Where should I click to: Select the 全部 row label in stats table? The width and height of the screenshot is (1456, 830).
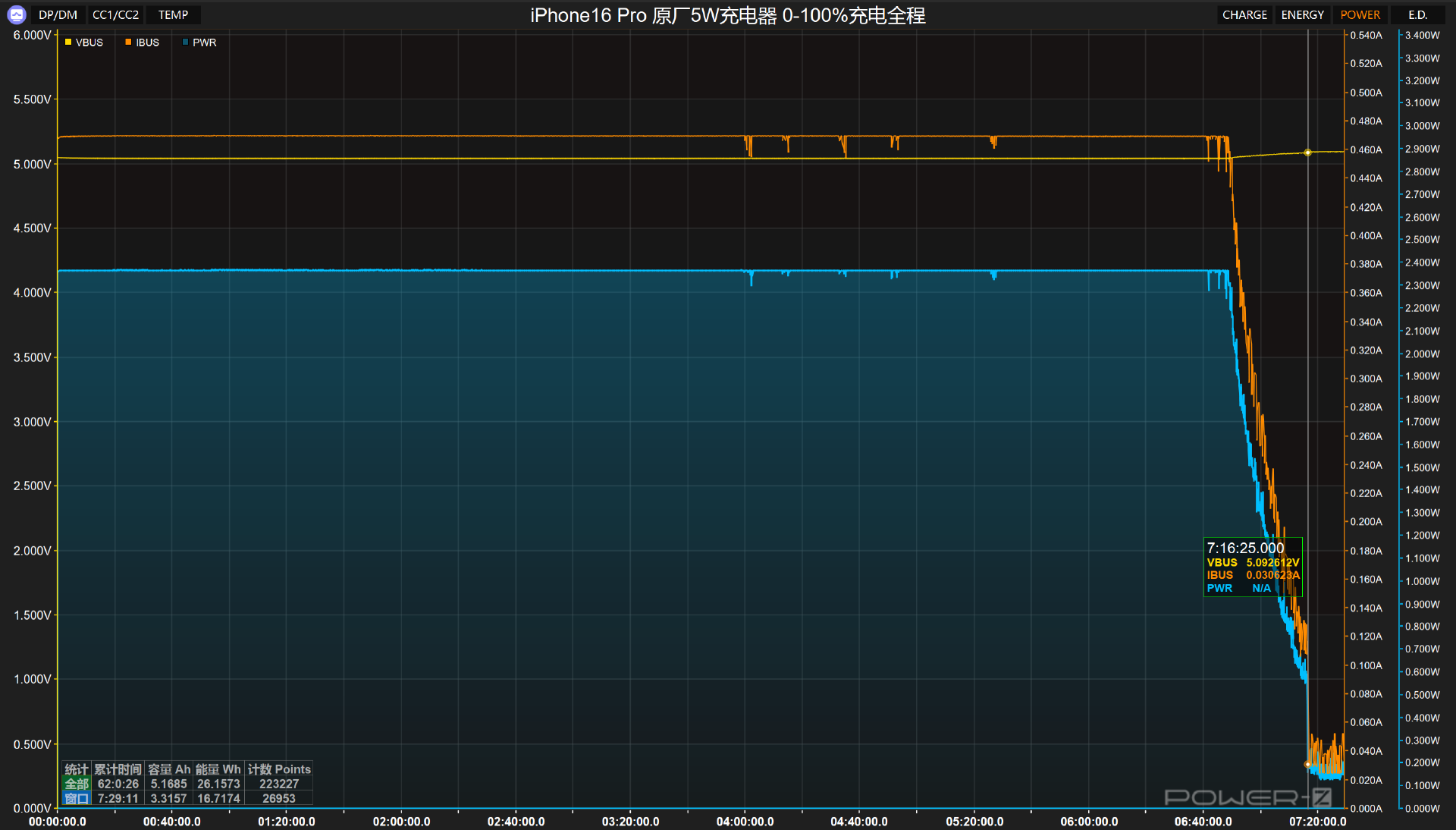pos(77,784)
